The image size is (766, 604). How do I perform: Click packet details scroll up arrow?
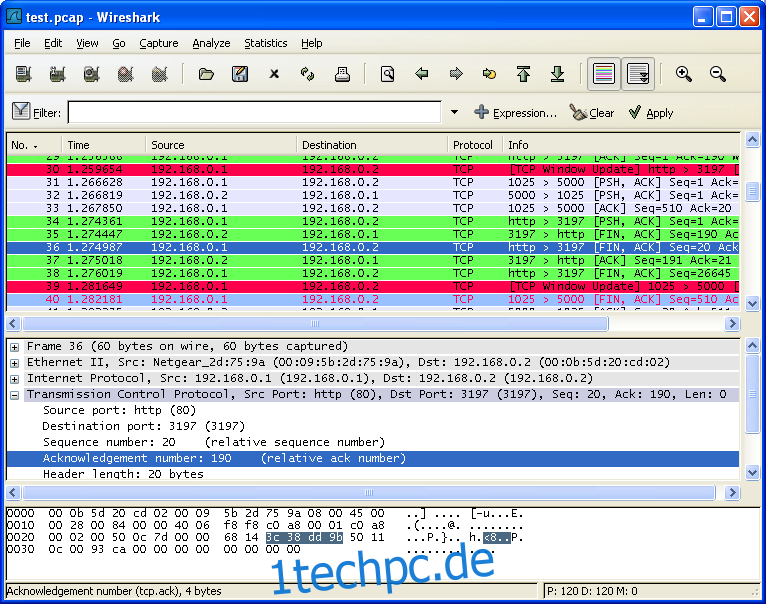[752, 346]
